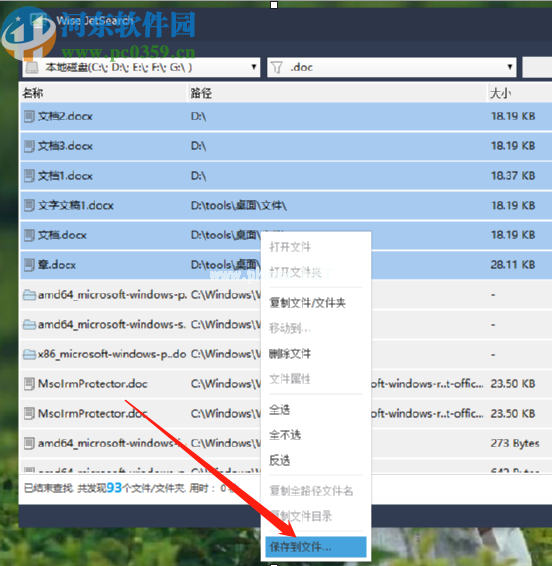Select 复制文件/文件夹 in context menu
The height and width of the screenshot is (566, 552).
308,302
